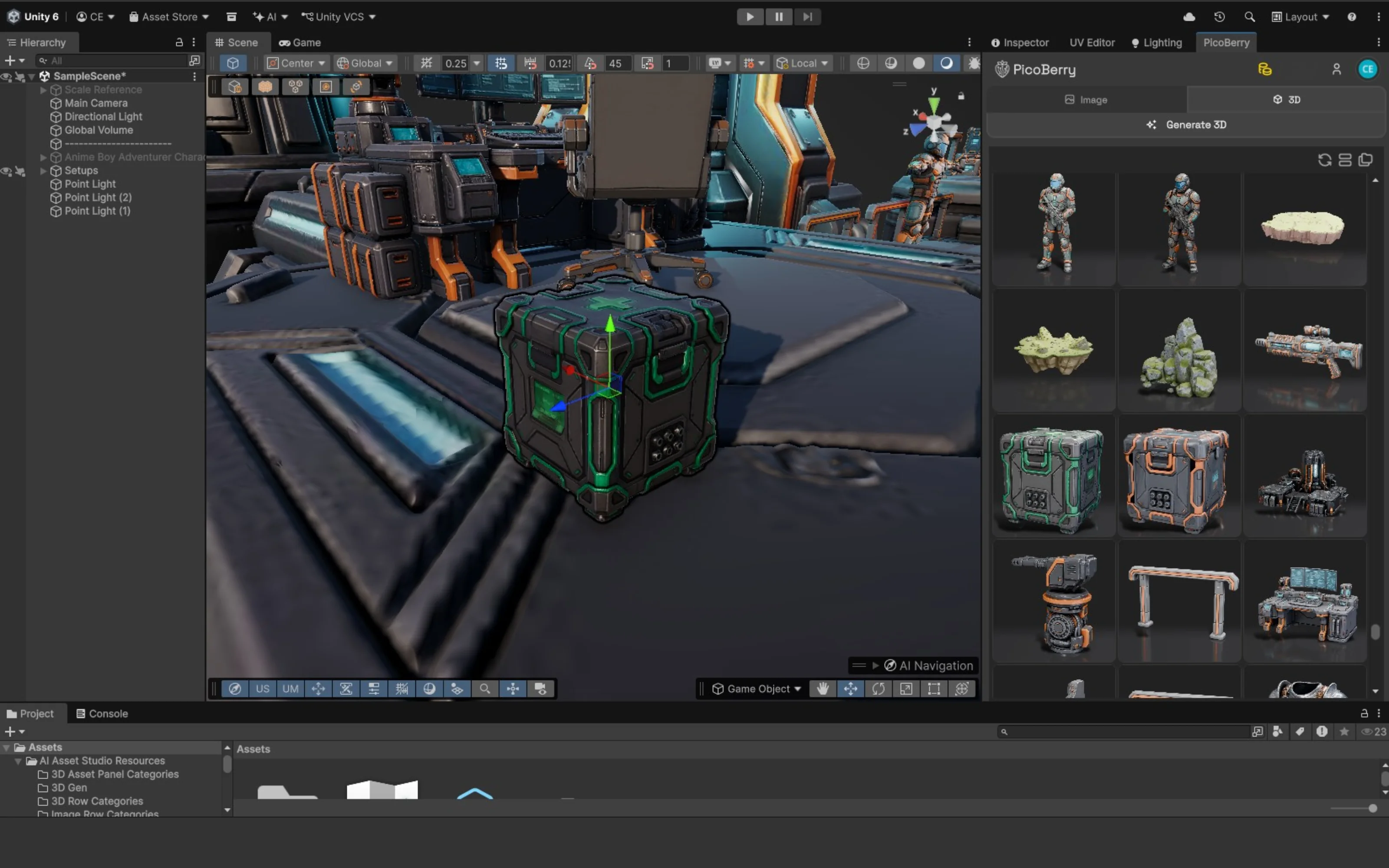Open the Game Object dropdown

(757, 688)
